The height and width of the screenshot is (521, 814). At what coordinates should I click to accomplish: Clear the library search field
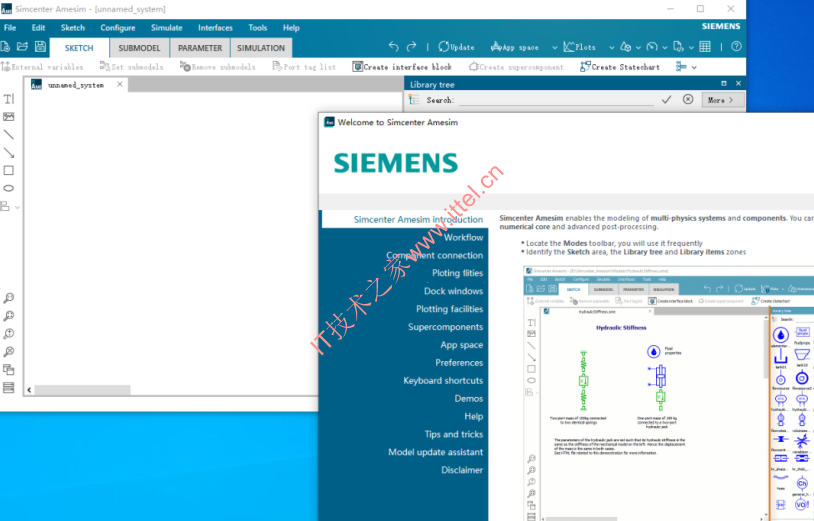click(x=688, y=99)
